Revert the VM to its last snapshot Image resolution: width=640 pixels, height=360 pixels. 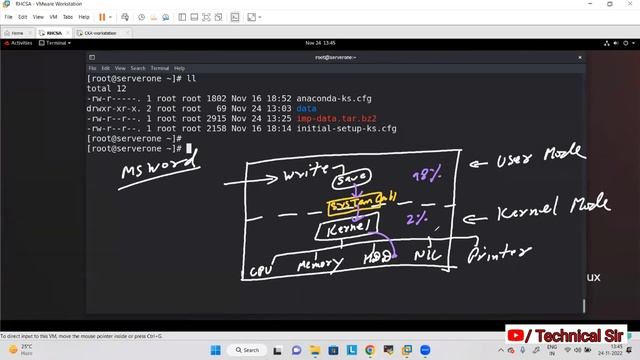153,17
